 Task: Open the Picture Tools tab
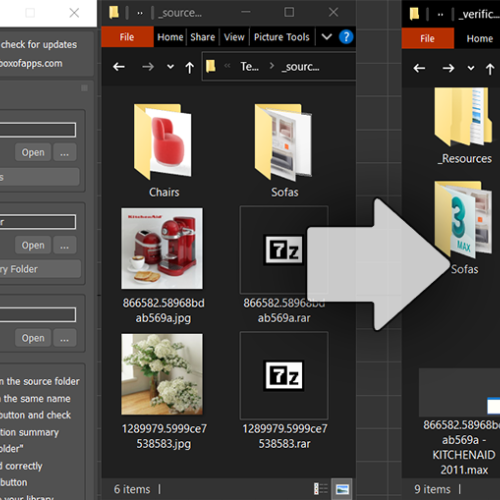(282, 37)
